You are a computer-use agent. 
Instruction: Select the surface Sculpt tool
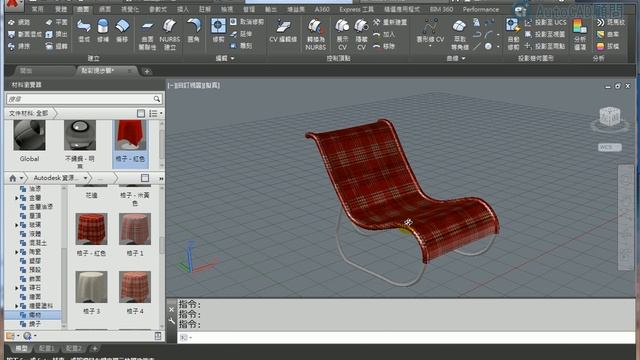coord(241,46)
